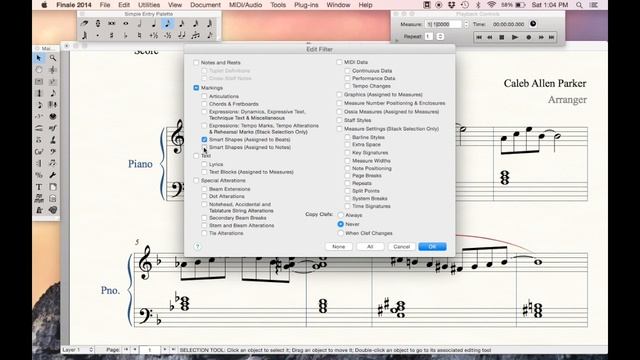The height and width of the screenshot is (360, 640).
Task: Open the File menu
Action: [105, 5]
